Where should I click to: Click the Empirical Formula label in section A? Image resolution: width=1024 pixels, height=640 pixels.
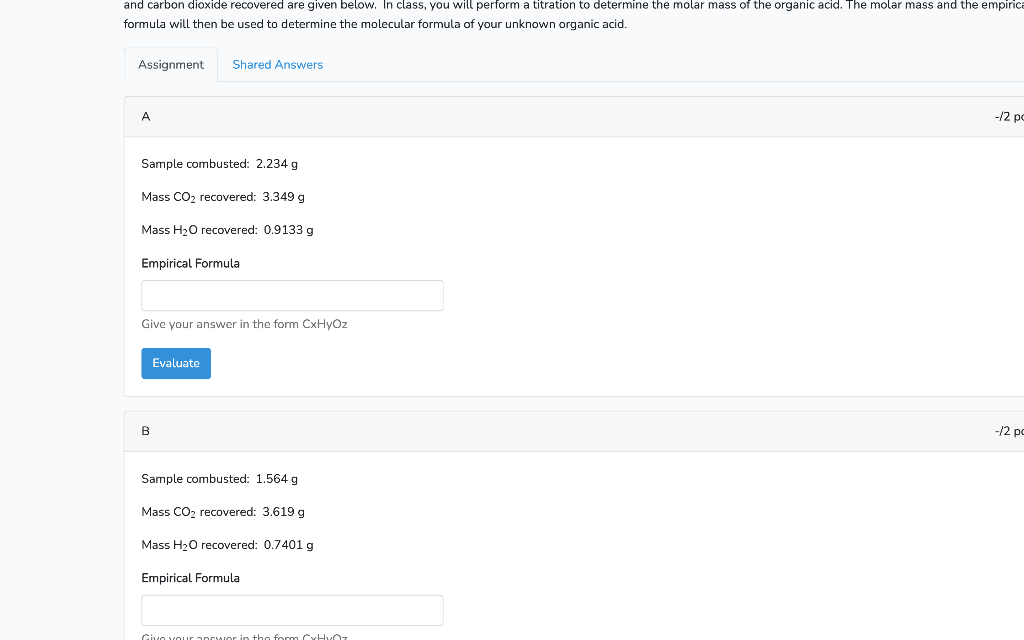click(190, 263)
